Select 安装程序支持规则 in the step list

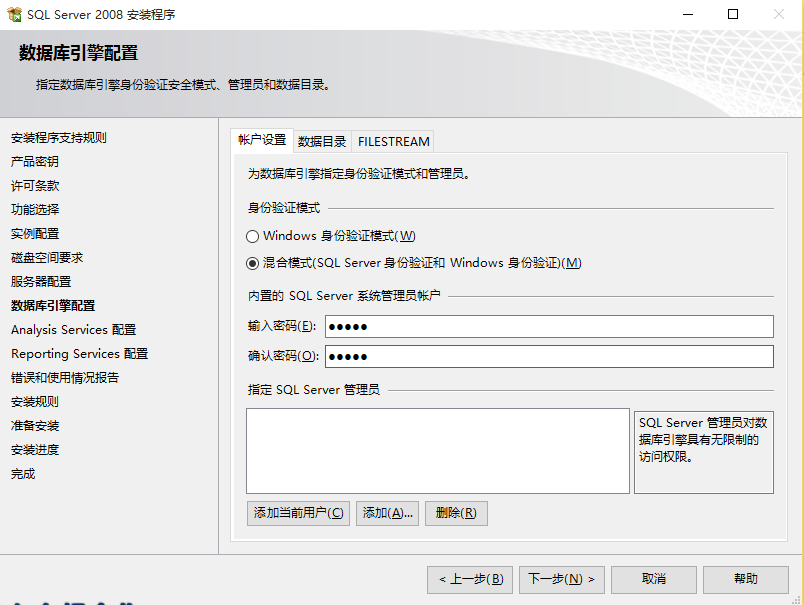click(59, 138)
